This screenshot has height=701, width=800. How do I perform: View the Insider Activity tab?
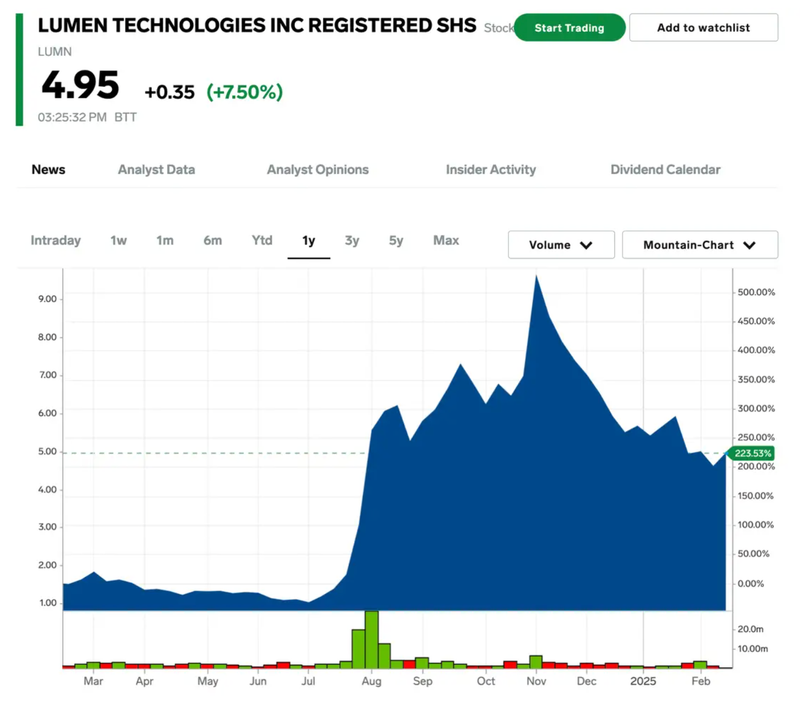pos(490,170)
